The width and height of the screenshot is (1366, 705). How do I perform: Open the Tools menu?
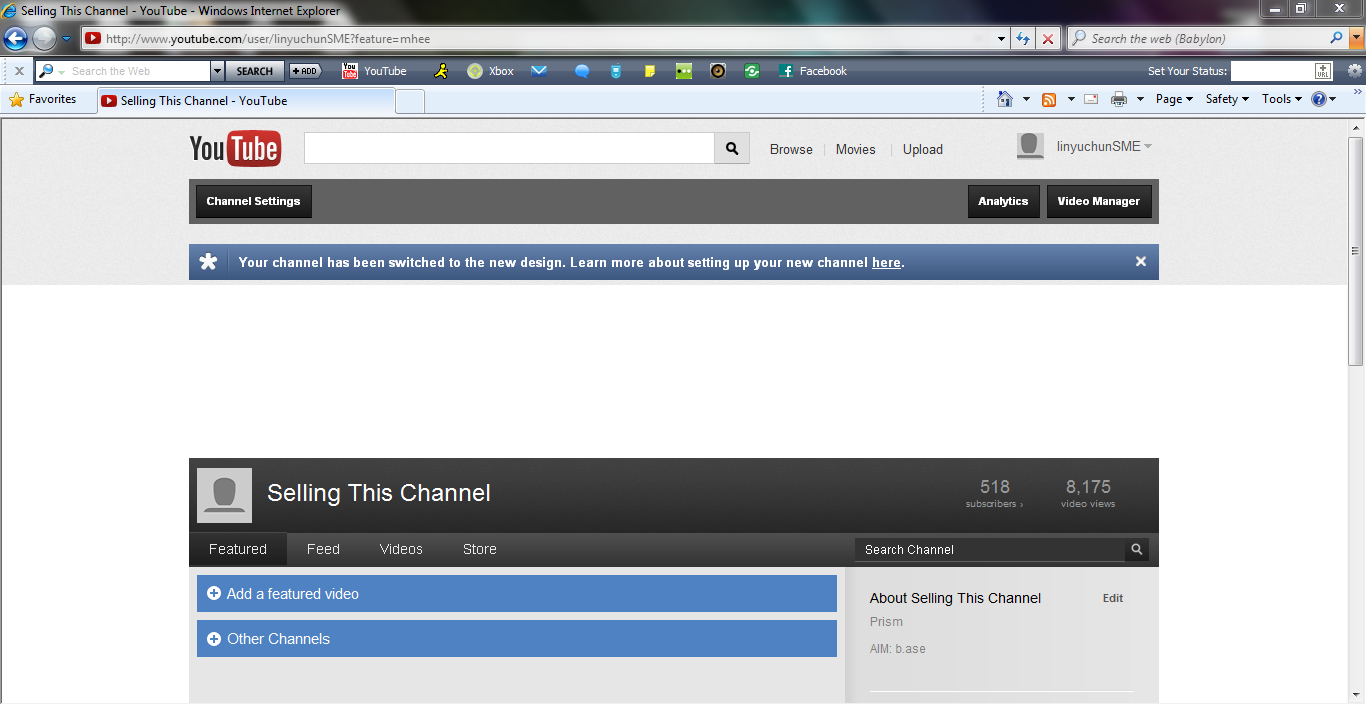[1282, 99]
